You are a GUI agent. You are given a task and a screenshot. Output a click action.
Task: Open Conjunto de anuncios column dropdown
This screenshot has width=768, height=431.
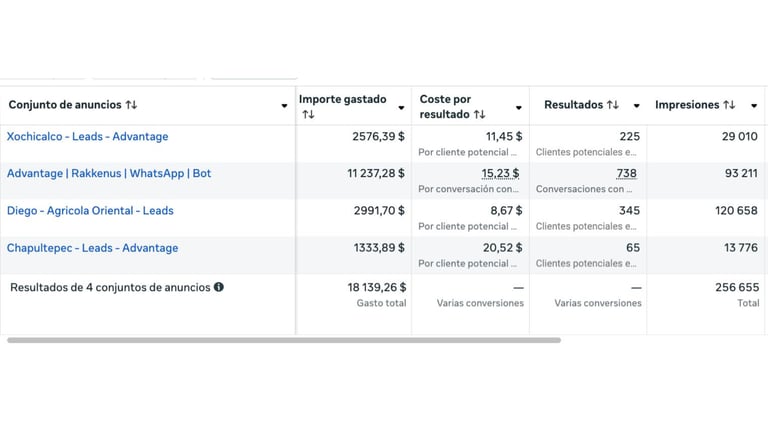(284, 106)
